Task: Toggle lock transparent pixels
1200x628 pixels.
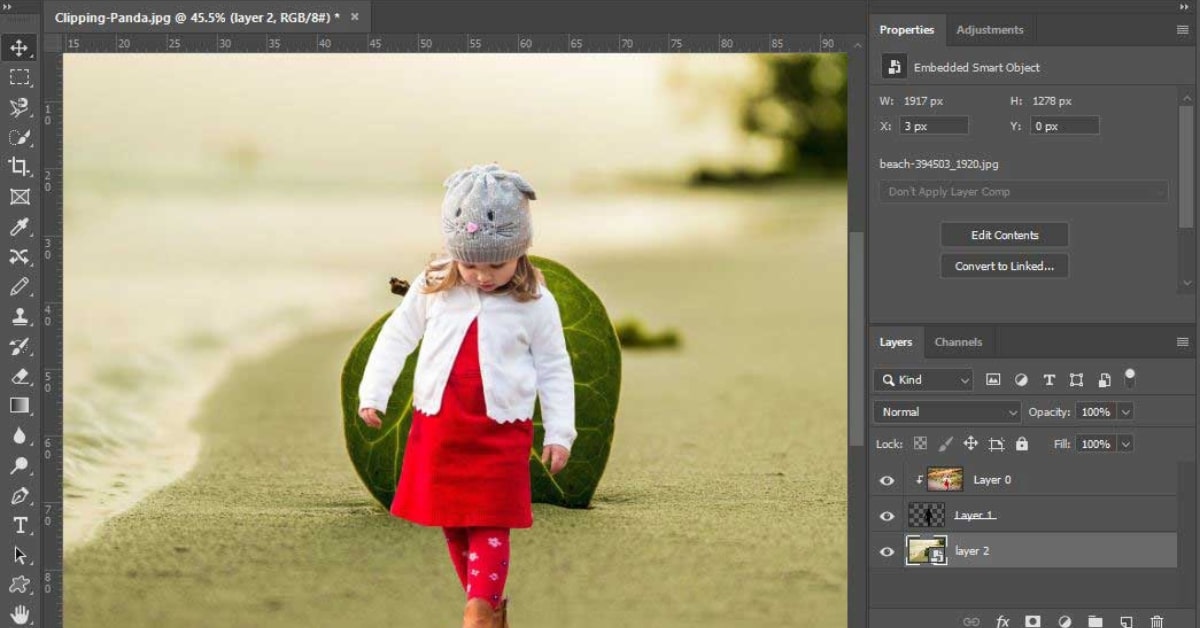Action: 920,443
